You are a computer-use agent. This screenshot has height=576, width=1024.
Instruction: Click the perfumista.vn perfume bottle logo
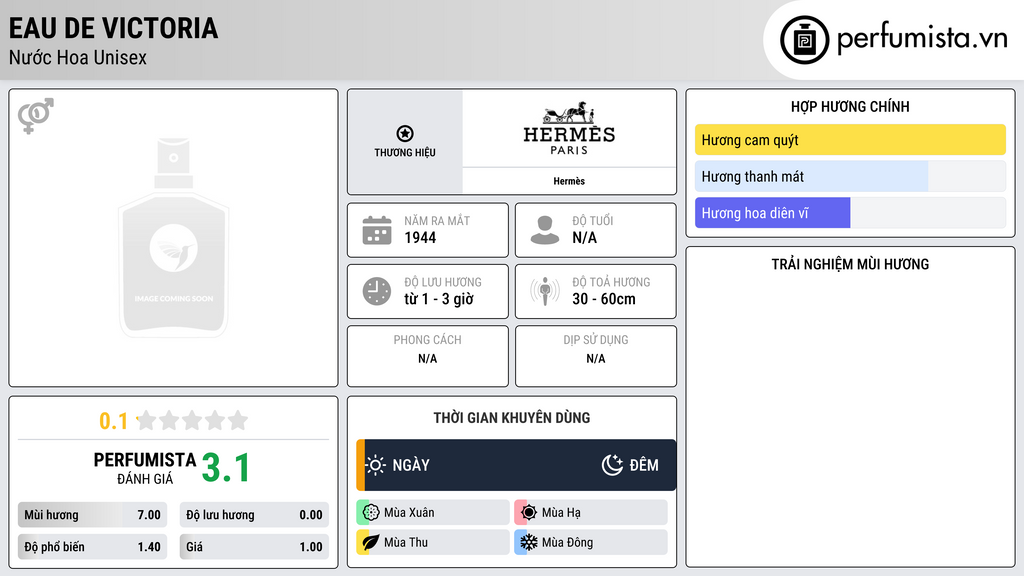803,40
